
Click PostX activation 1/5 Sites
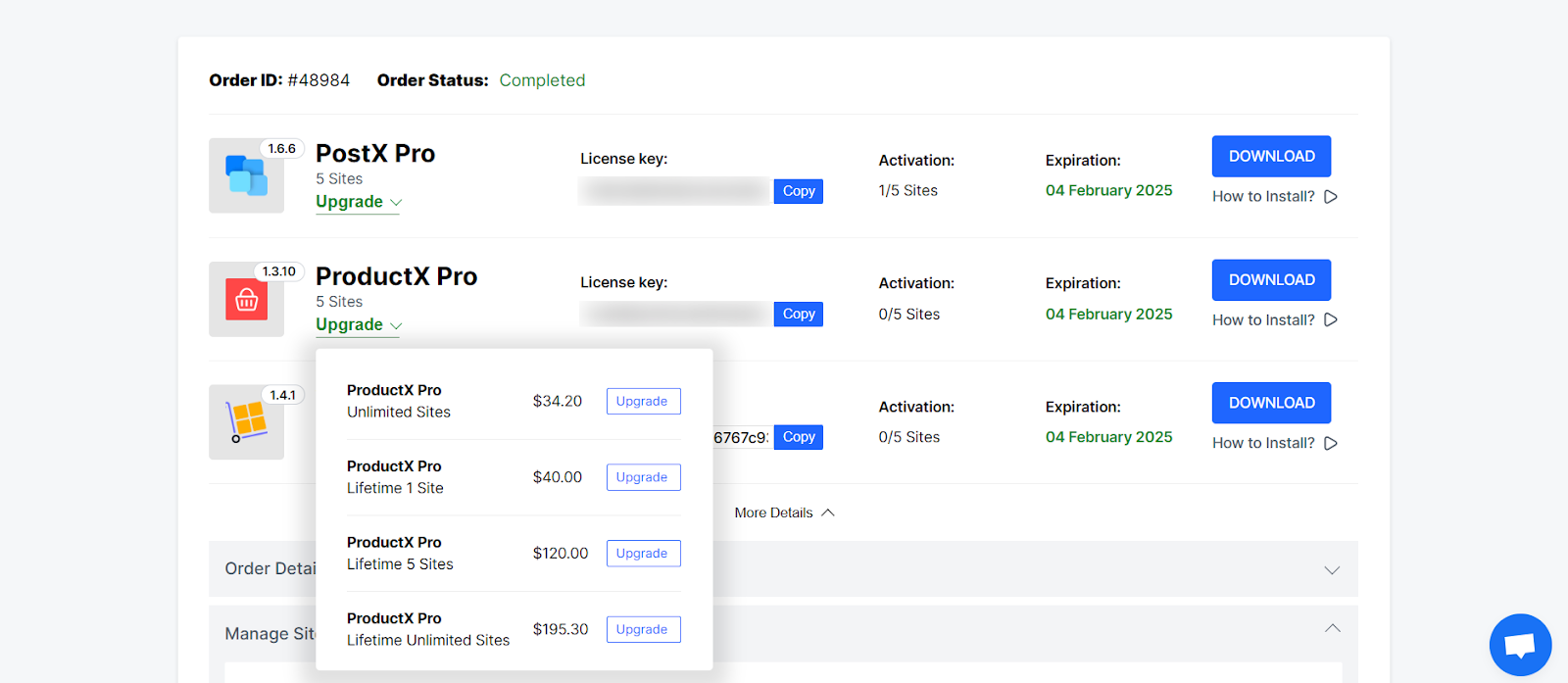tap(908, 190)
